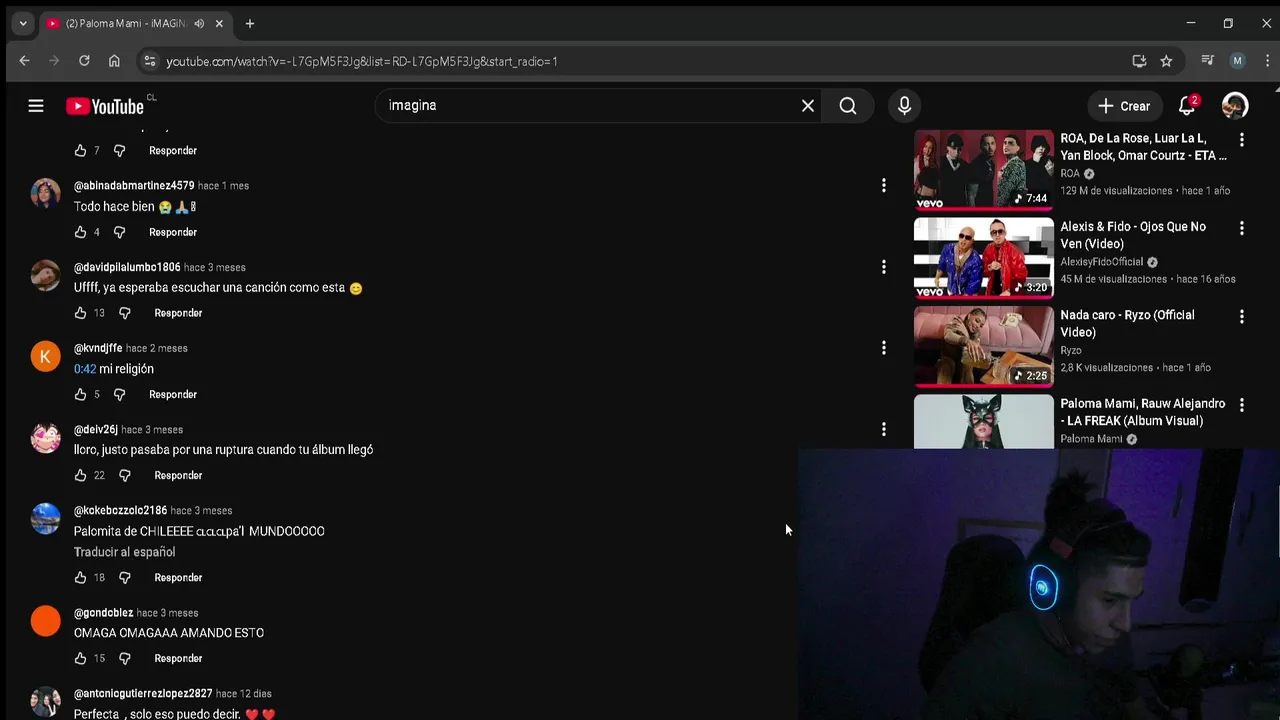
Task: Open @antoniogutierrezlopez2827 channel link
Action: point(143,693)
